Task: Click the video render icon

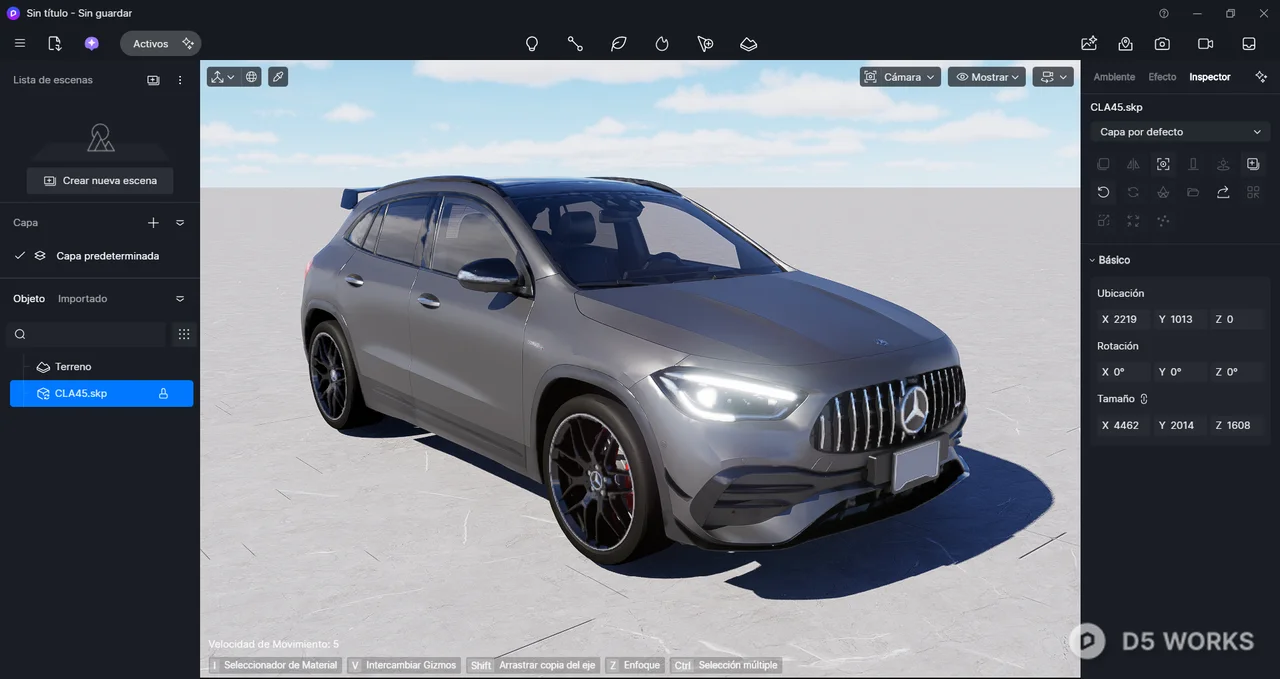Action: coord(1205,44)
